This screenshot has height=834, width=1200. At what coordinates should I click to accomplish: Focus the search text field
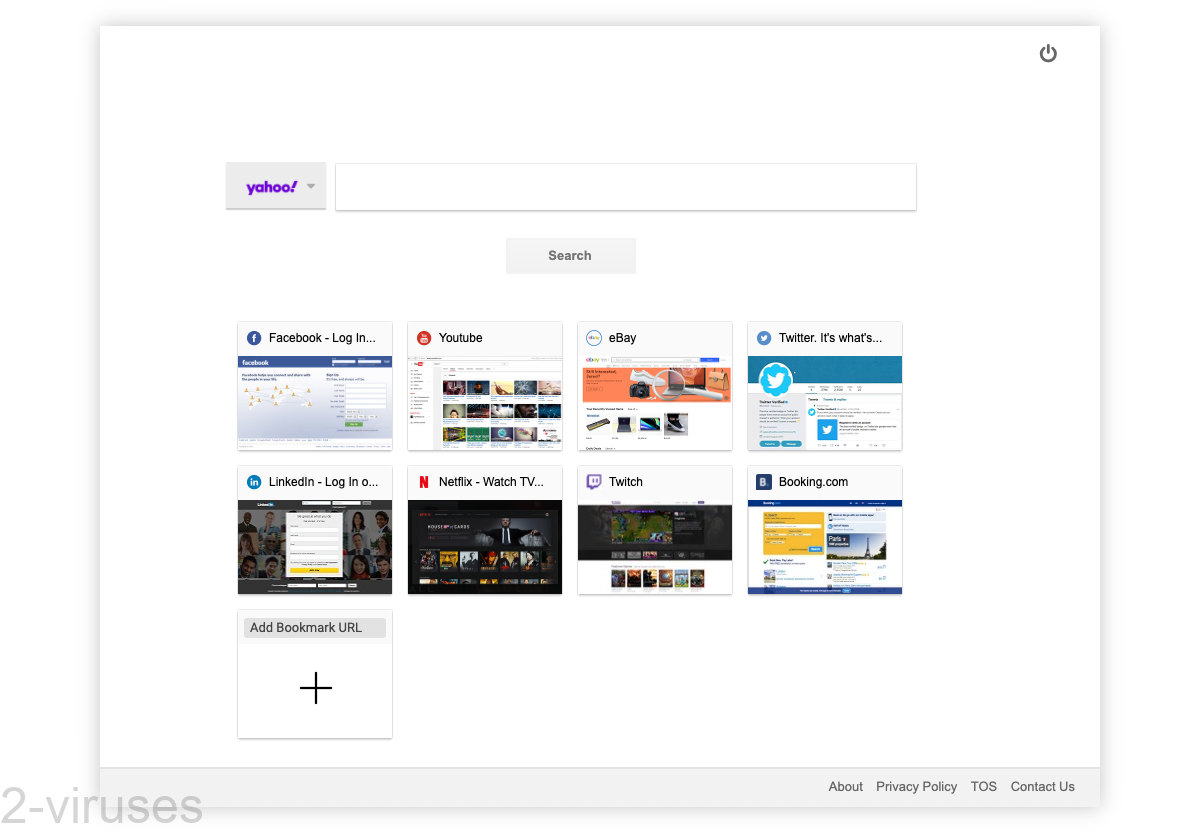click(625, 187)
